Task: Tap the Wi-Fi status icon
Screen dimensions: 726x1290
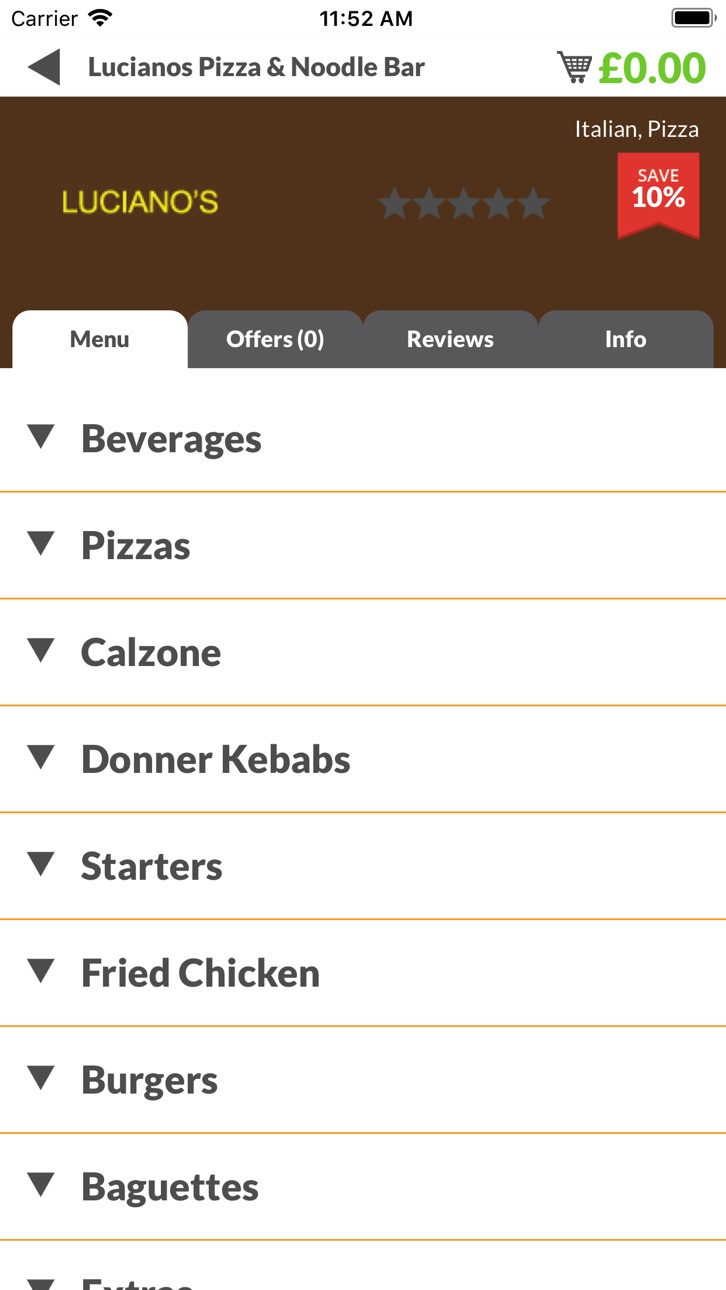Action: tap(100, 18)
